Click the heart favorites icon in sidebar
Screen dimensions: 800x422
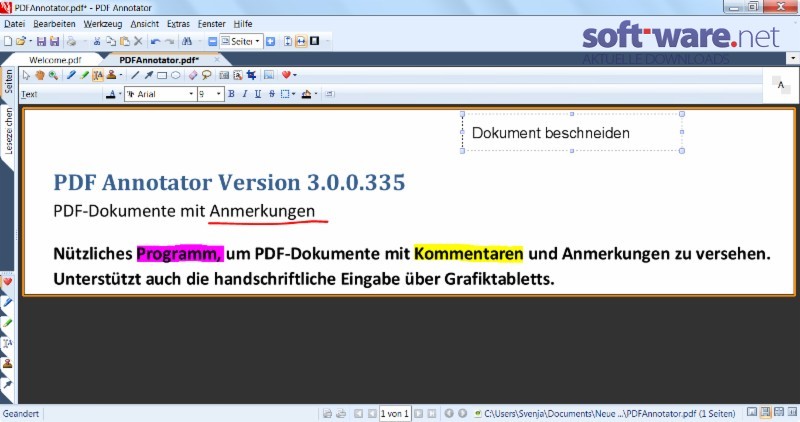8,282
